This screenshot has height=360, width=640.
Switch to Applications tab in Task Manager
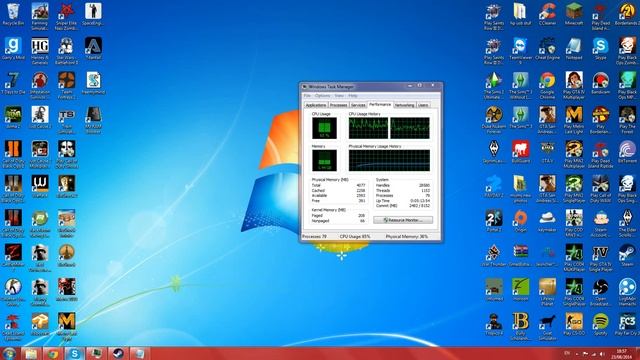point(316,105)
